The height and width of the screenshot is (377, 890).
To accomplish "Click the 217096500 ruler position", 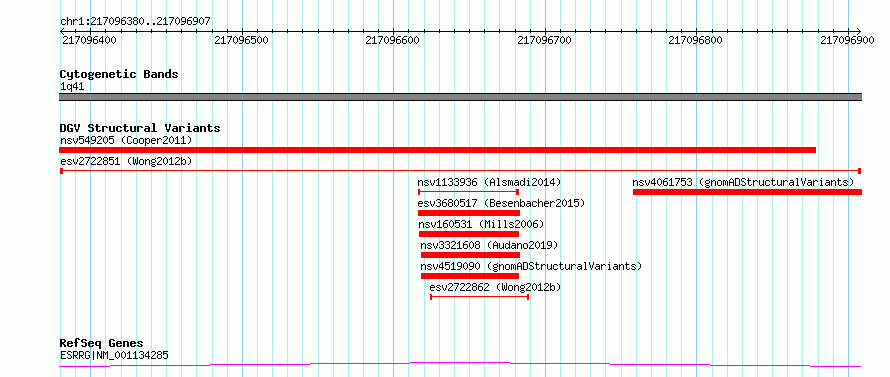I will (242, 40).
